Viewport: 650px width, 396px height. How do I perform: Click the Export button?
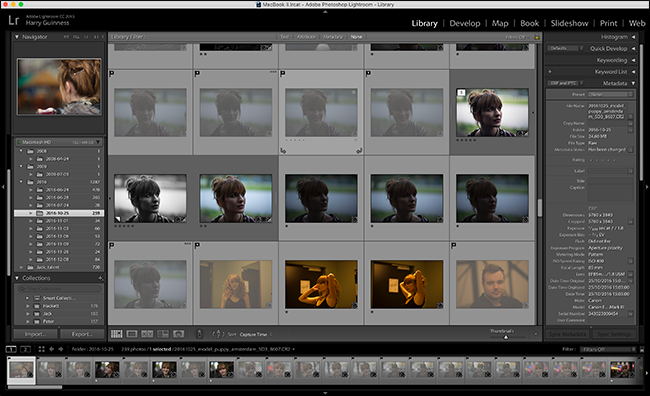(82, 334)
